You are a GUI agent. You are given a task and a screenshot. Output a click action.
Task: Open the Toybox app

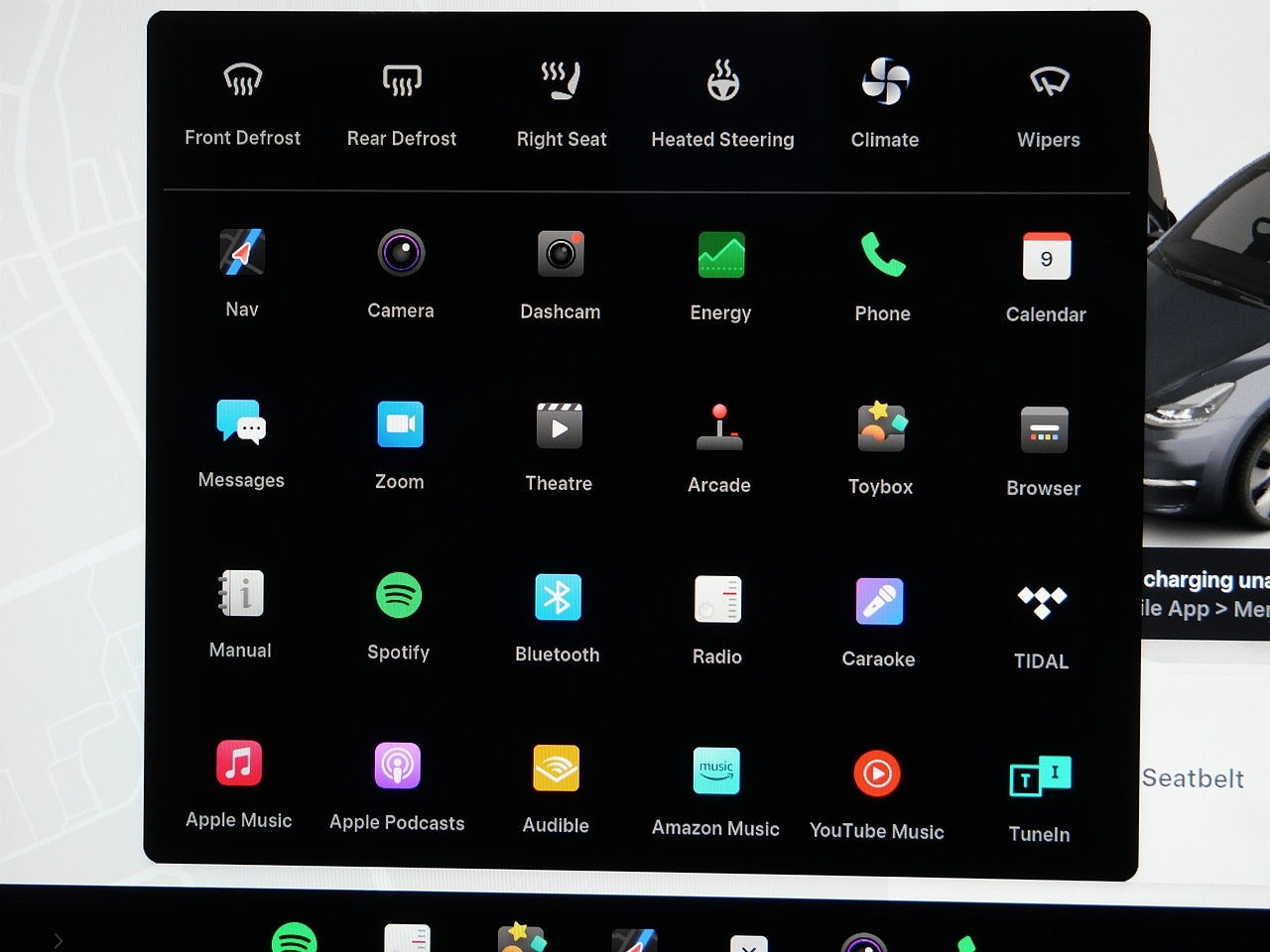[881, 428]
